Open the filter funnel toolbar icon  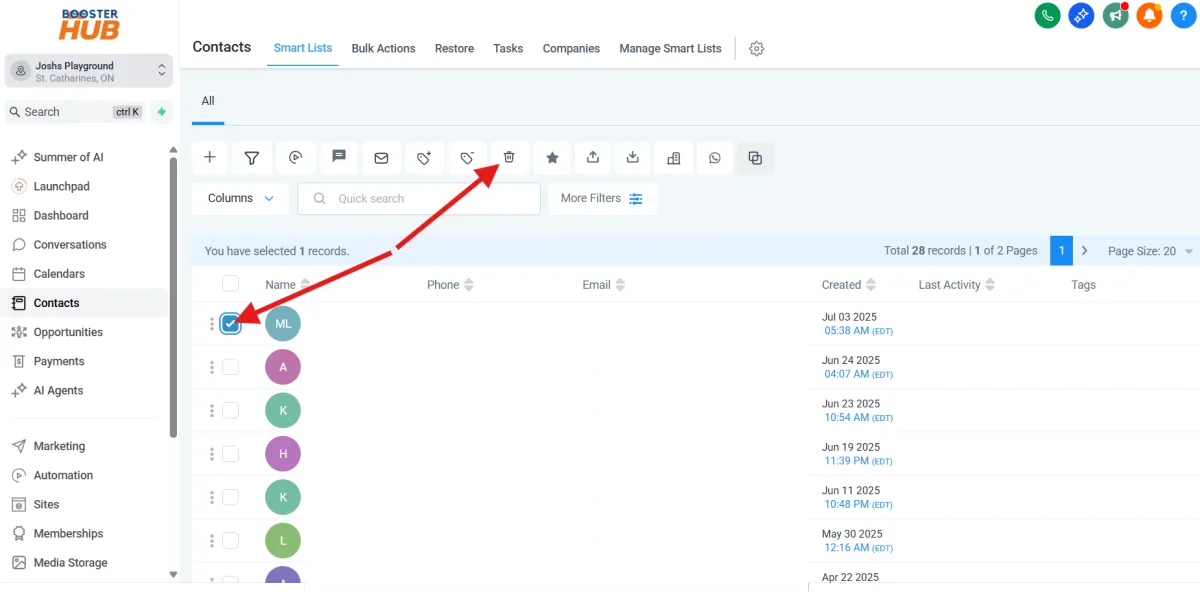point(252,158)
